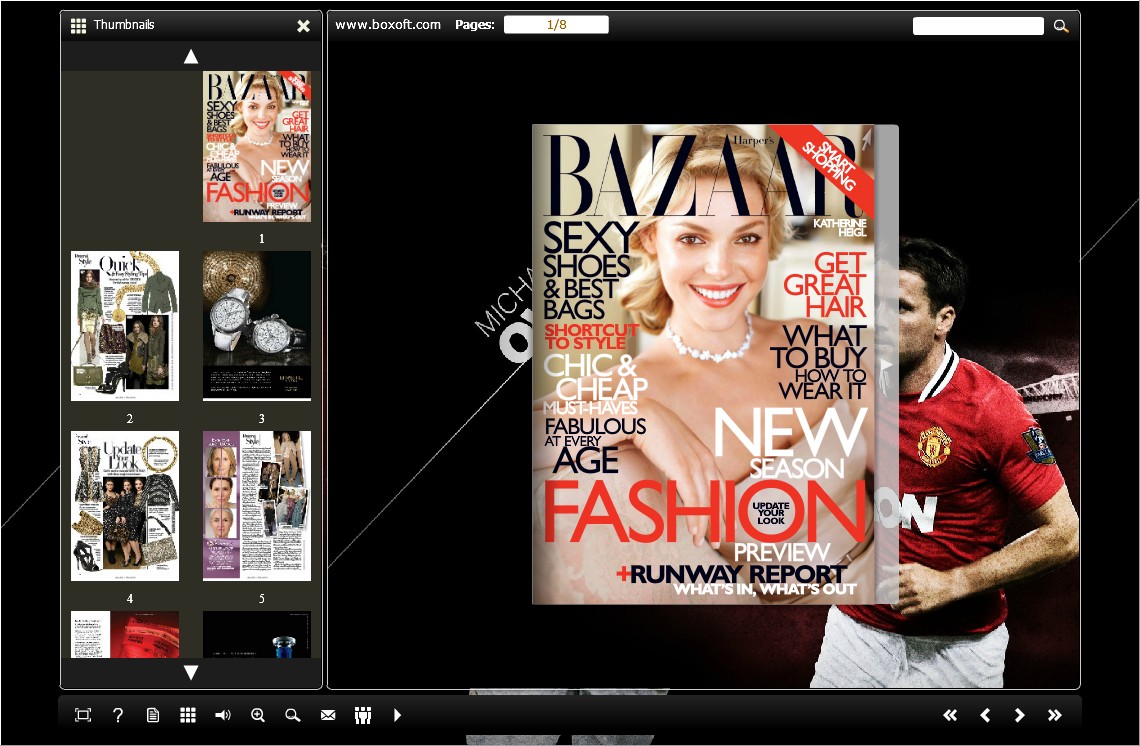Click the document page icon in toolbar
This screenshot has height=746, width=1140.
click(153, 715)
